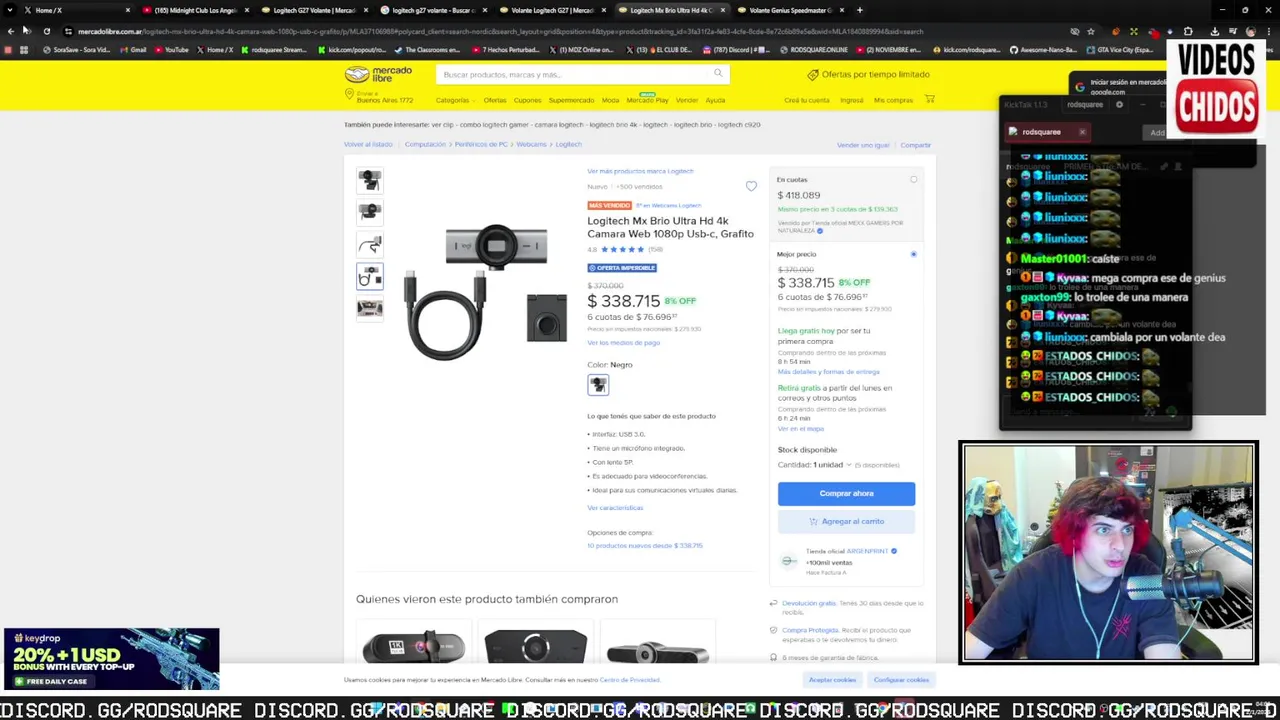Select the En cuotas $418.089 option

click(x=913, y=180)
